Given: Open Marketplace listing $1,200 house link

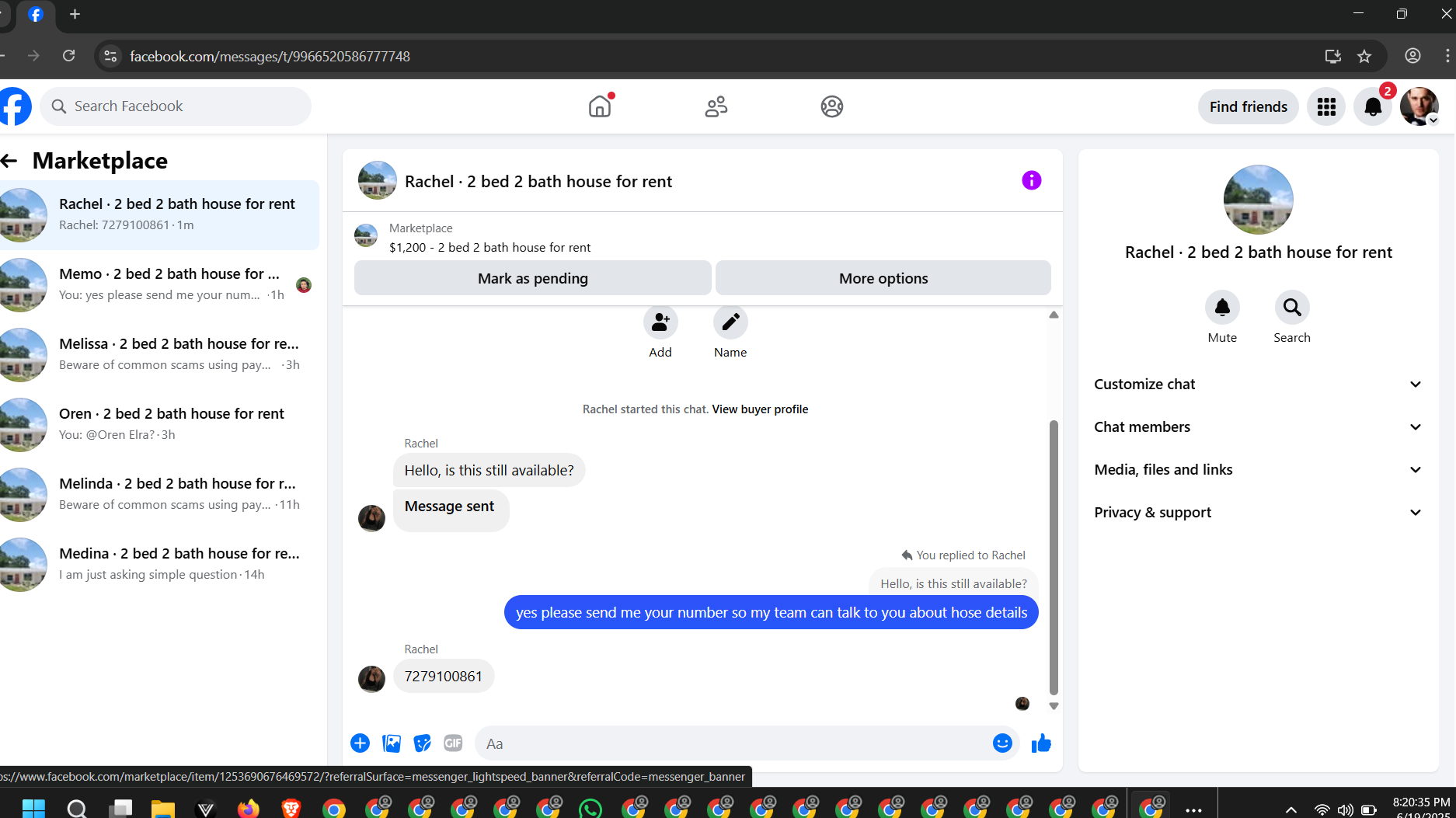Looking at the screenshot, I should pyautogui.click(x=489, y=248).
